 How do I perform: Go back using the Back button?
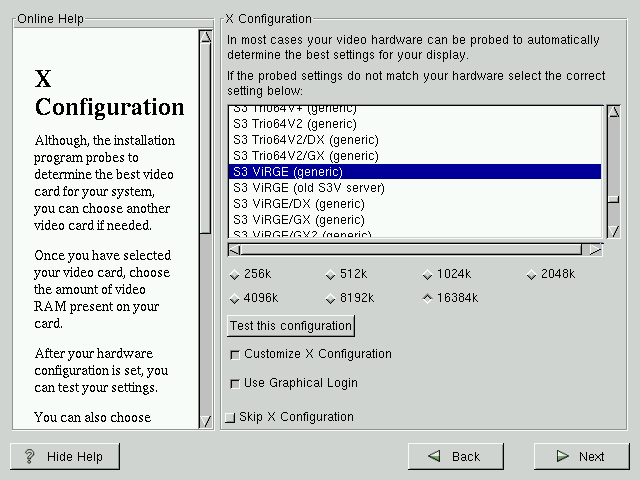coord(455,456)
